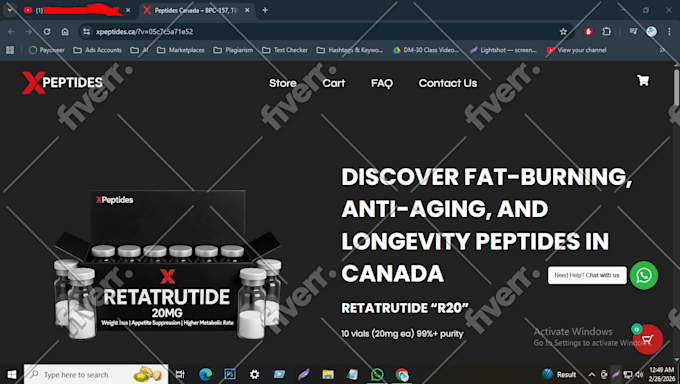The width and height of the screenshot is (680, 384).
Task: Open the tab search dropdown arrow
Action: tap(10, 10)
